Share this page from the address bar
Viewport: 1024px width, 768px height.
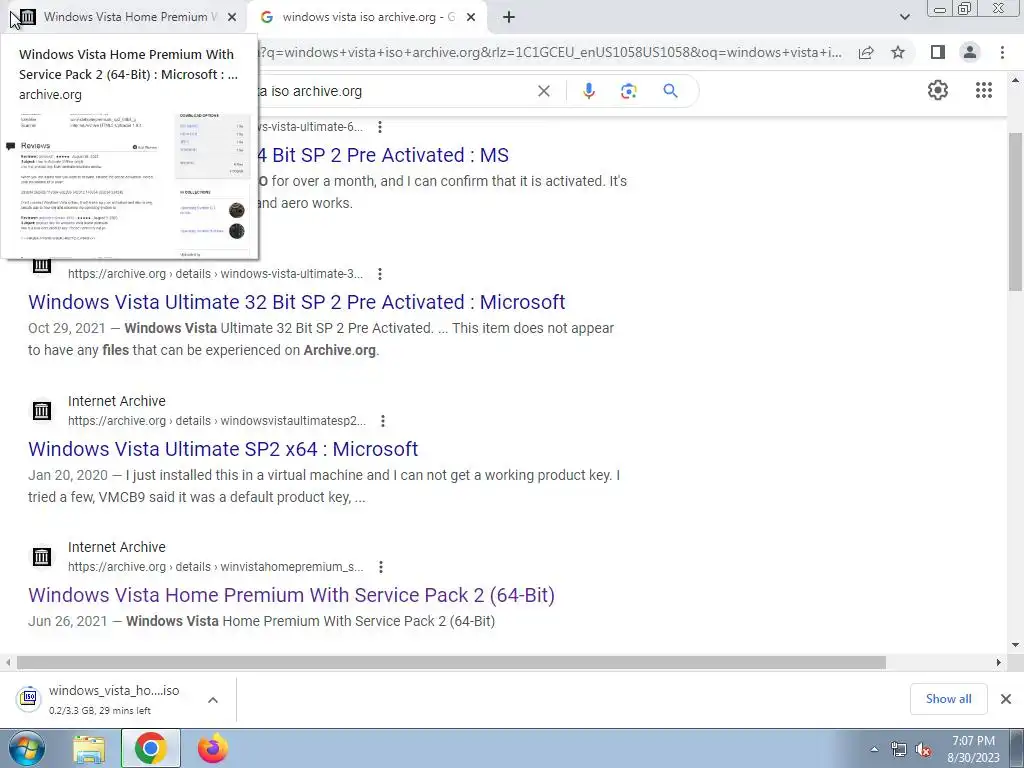[x=866, y=53]
